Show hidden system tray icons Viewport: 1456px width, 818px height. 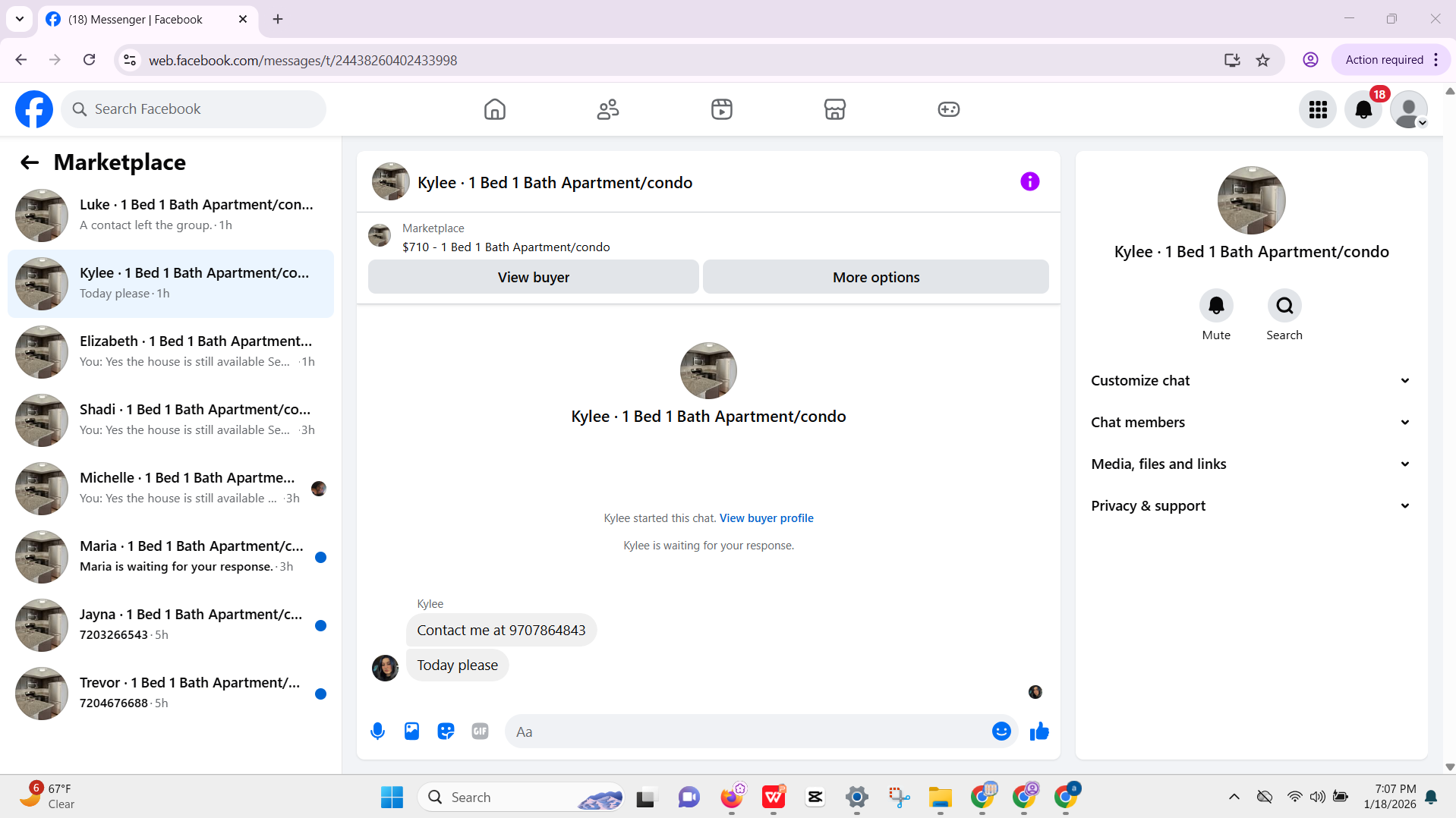[x=1234, y=797]
